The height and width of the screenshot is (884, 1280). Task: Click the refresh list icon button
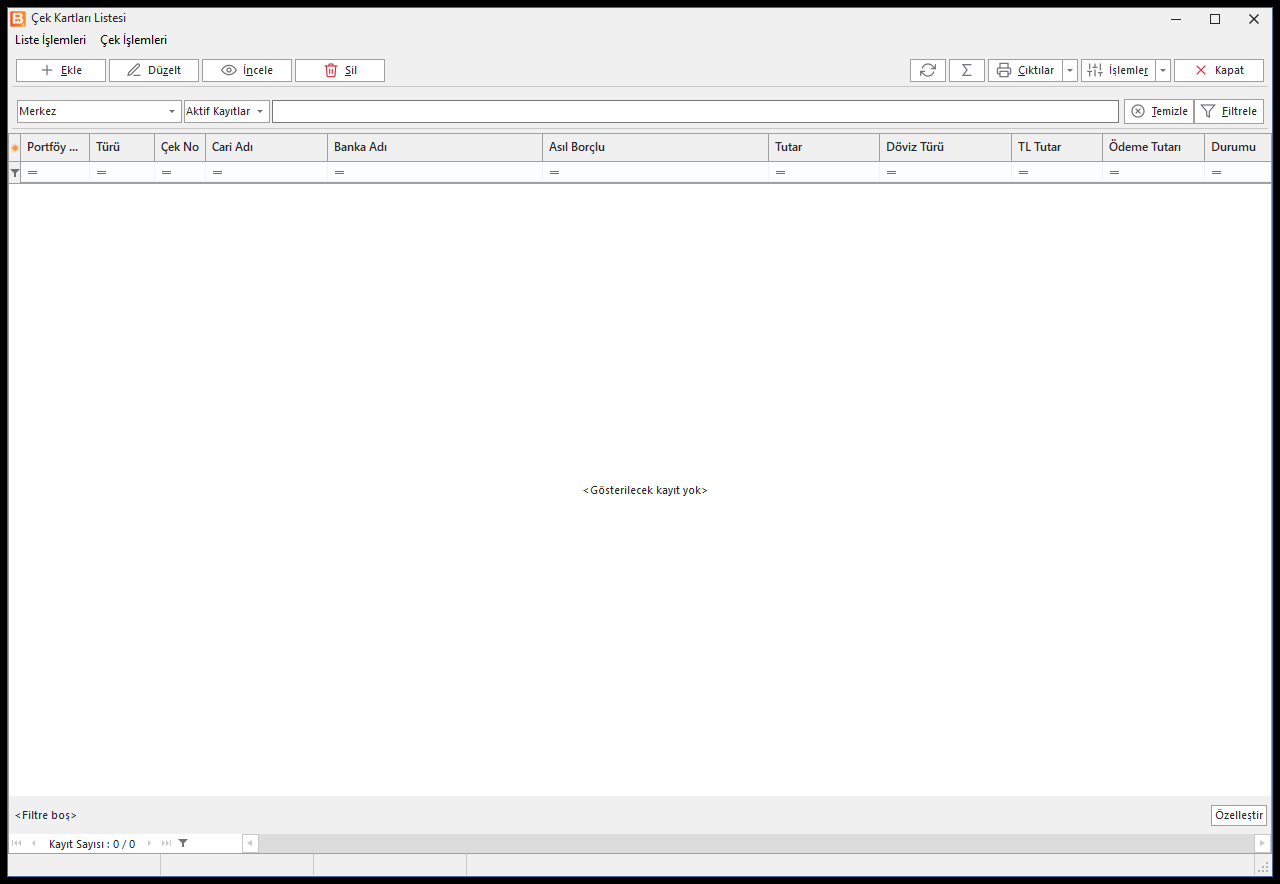click(928, 70)
